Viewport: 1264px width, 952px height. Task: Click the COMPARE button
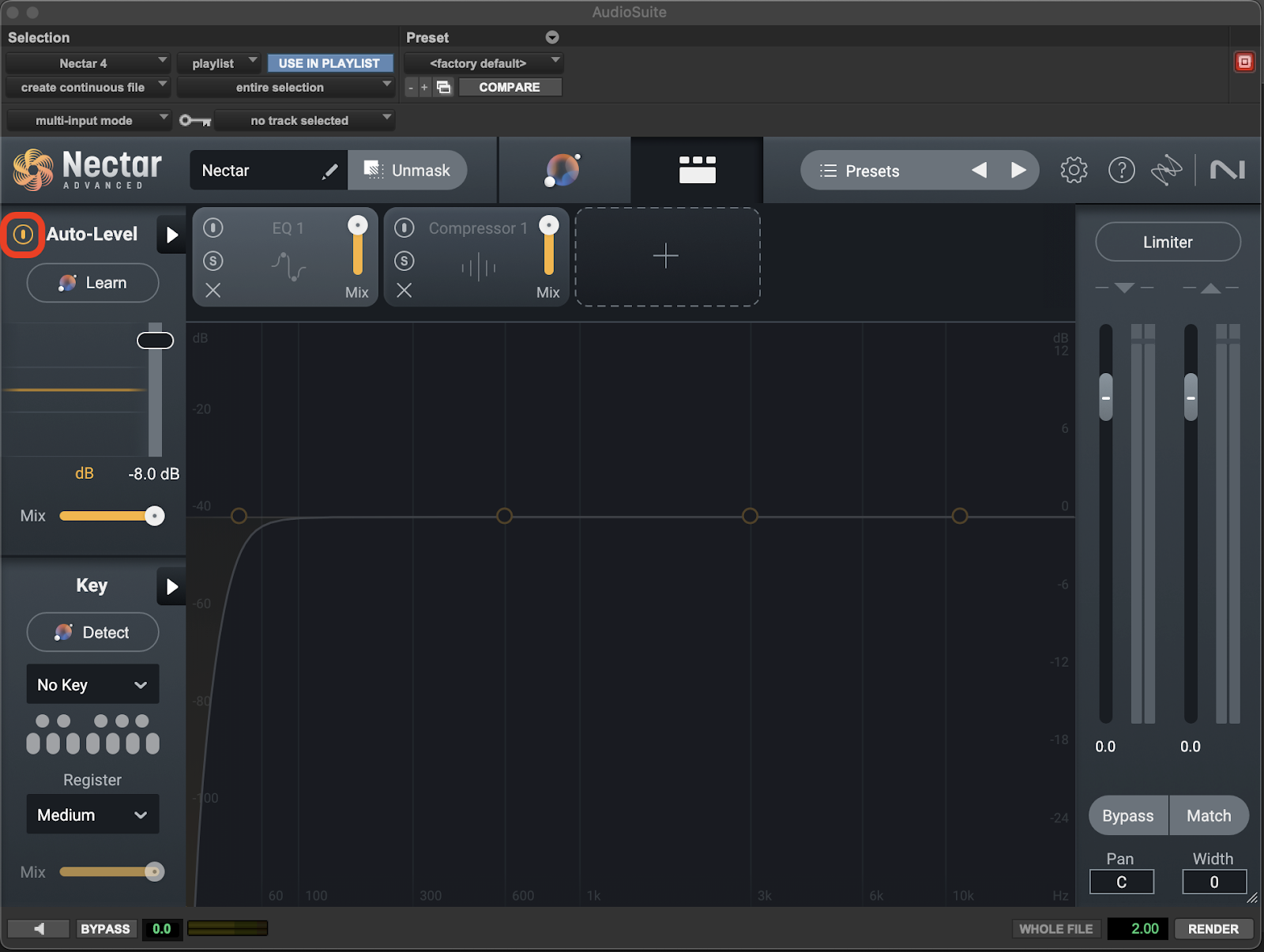pyautogui.click(x=510, y=87)
